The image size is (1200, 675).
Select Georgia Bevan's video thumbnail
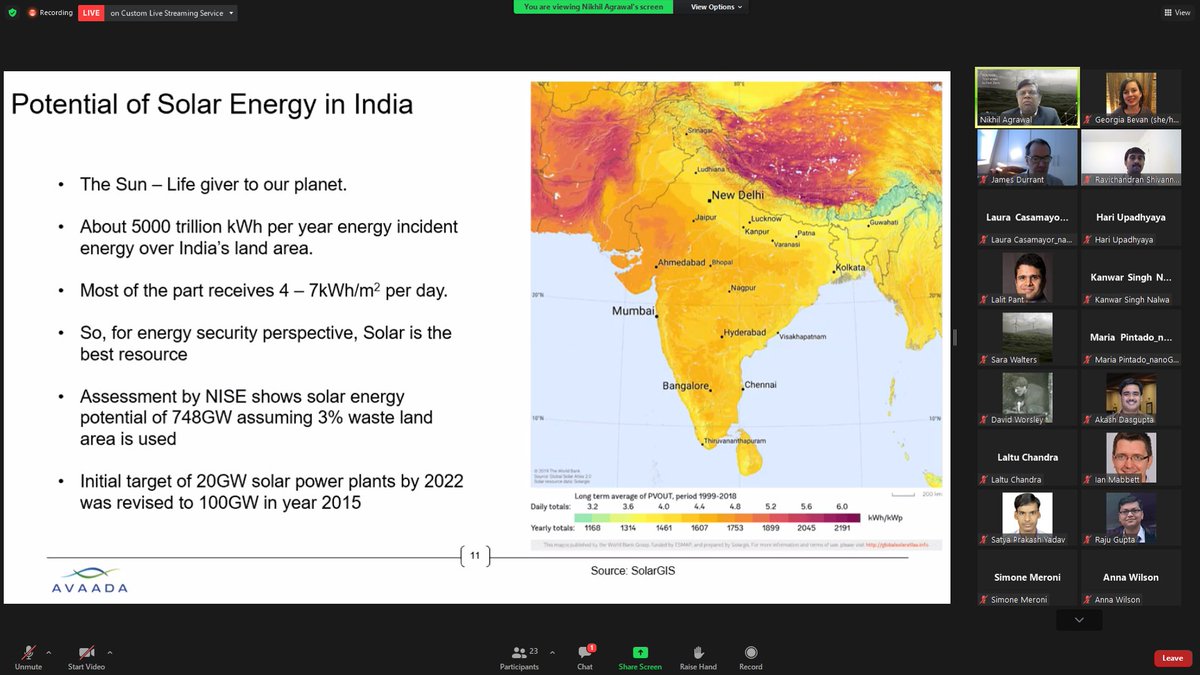coord(1131,97)
